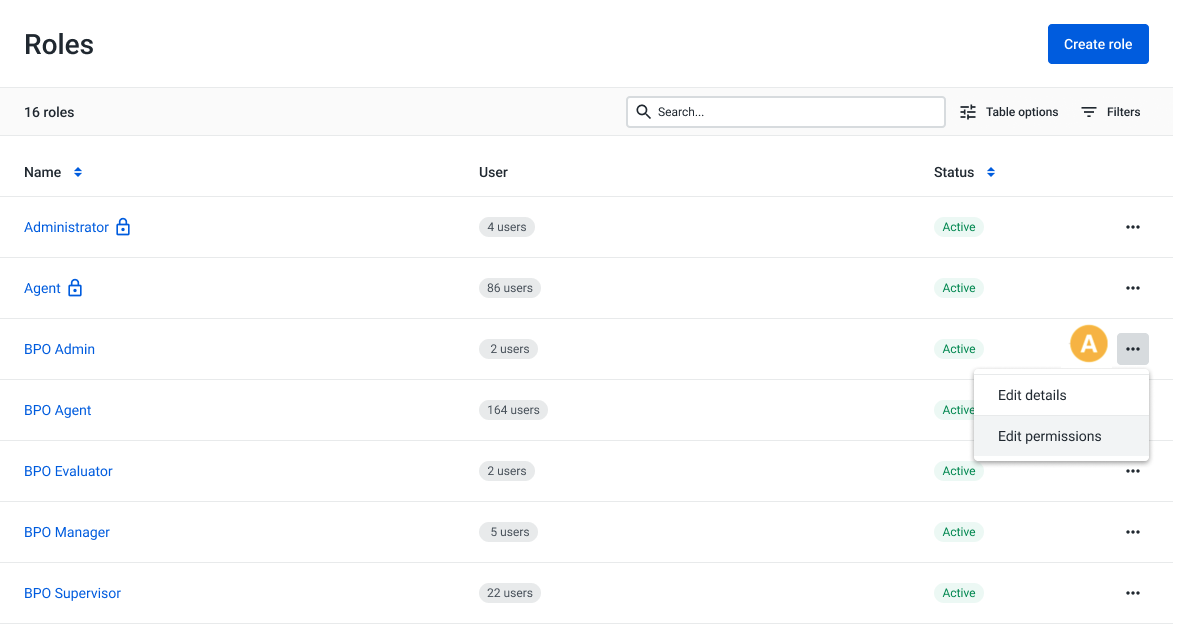The image size is (1180, 624).
Task: Open the actions menu on the Administrator row
Action: 1132,227
